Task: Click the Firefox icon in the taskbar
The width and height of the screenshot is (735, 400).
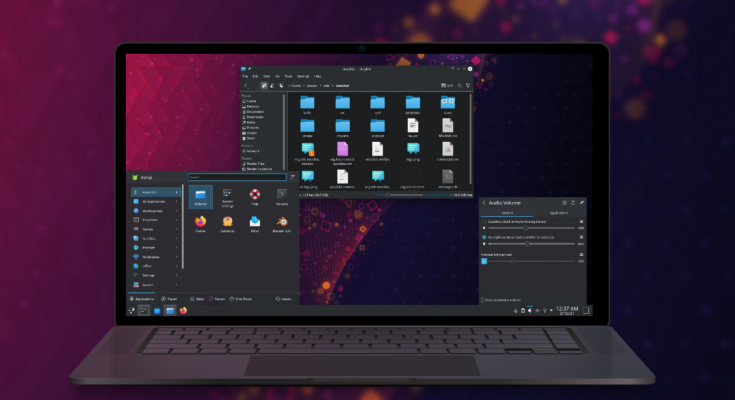Action: pos(183,310)
